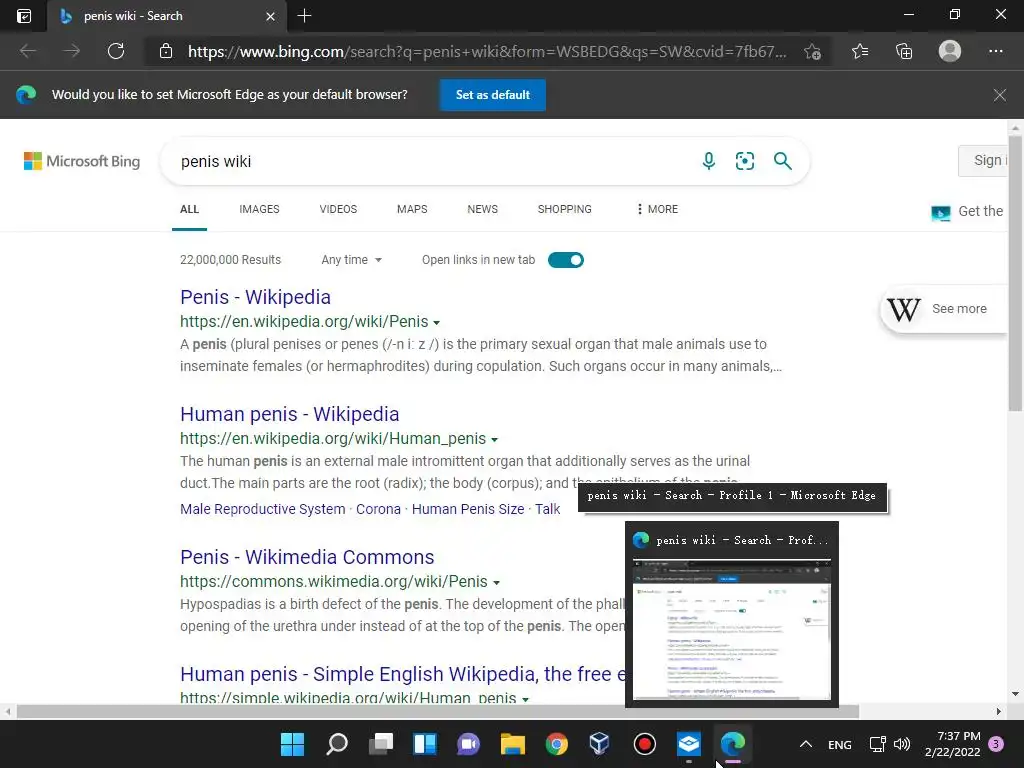
Task: Dismiss the default browser prompt
Action: click(x=999, y=95)
